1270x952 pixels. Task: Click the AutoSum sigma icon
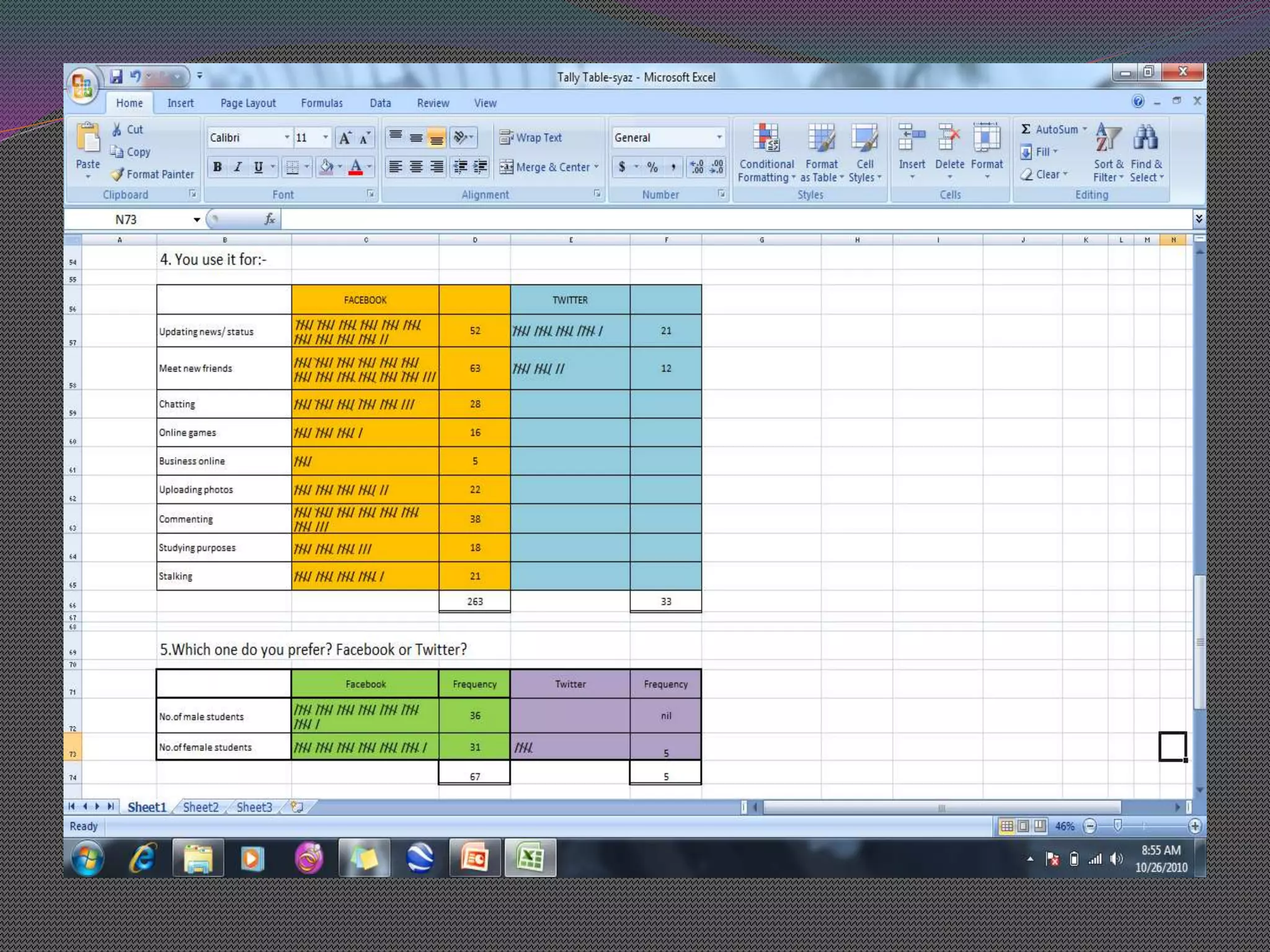[1026, 129]
